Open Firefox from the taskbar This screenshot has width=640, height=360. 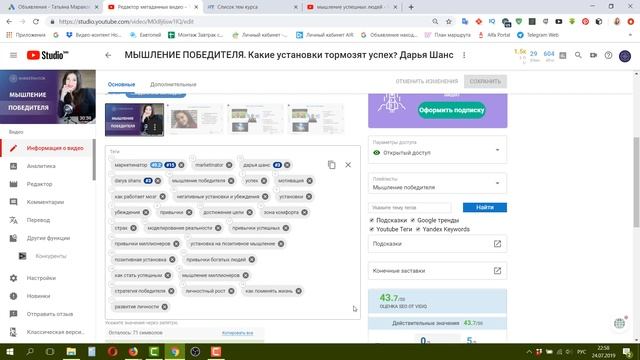click(133, 351)
